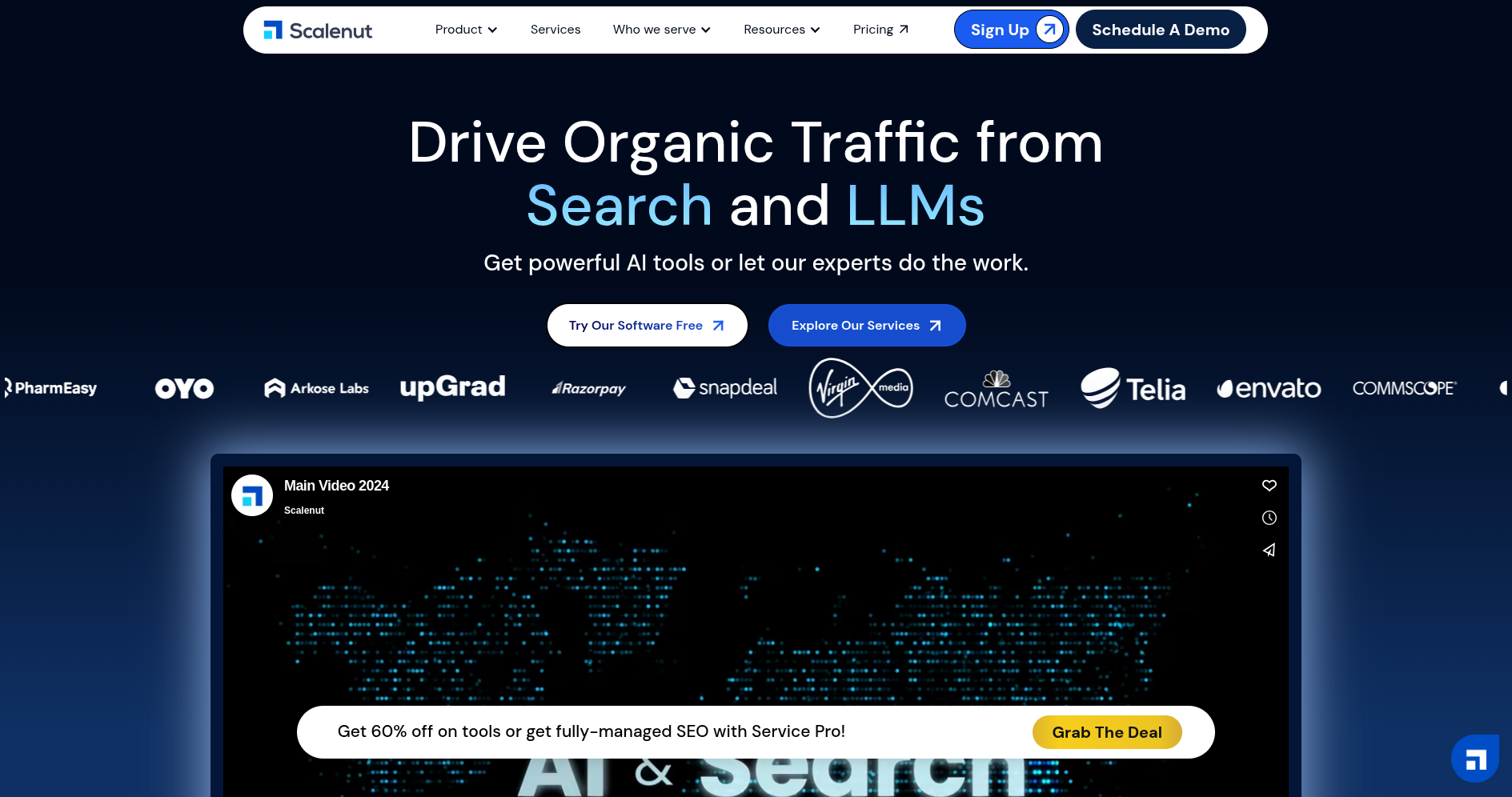Click Try Our Software Free button
The image size is (1512, 797).
(x=647, y=326)
